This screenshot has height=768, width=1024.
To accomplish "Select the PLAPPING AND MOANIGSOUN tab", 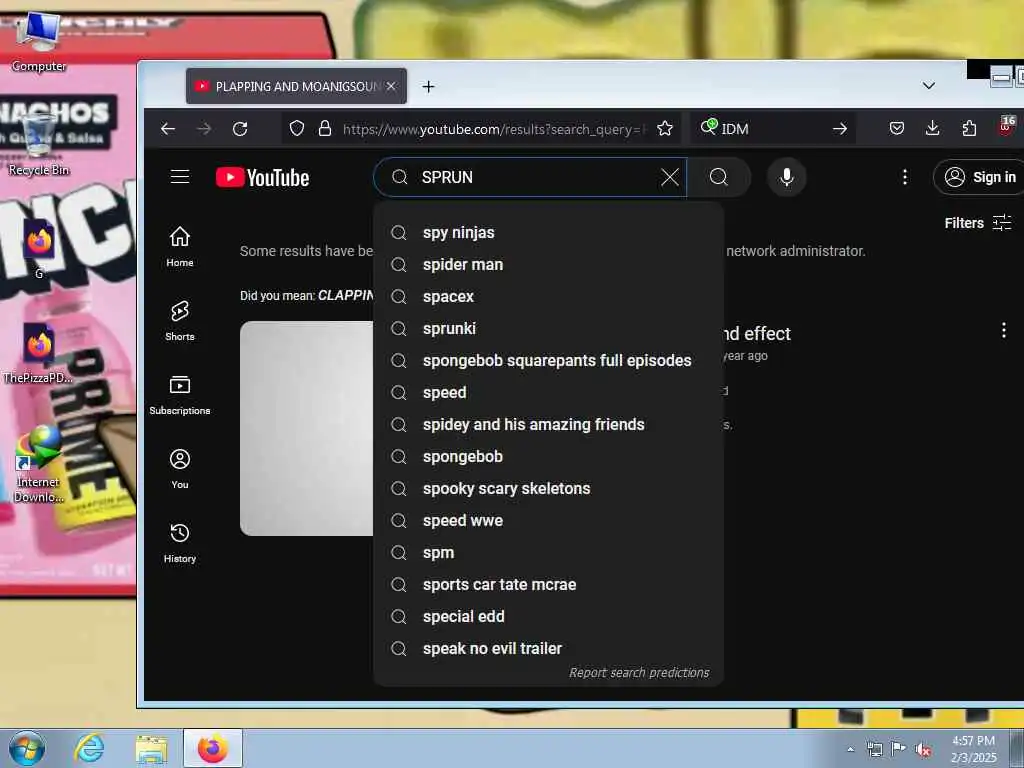I will tap(296, 86).
